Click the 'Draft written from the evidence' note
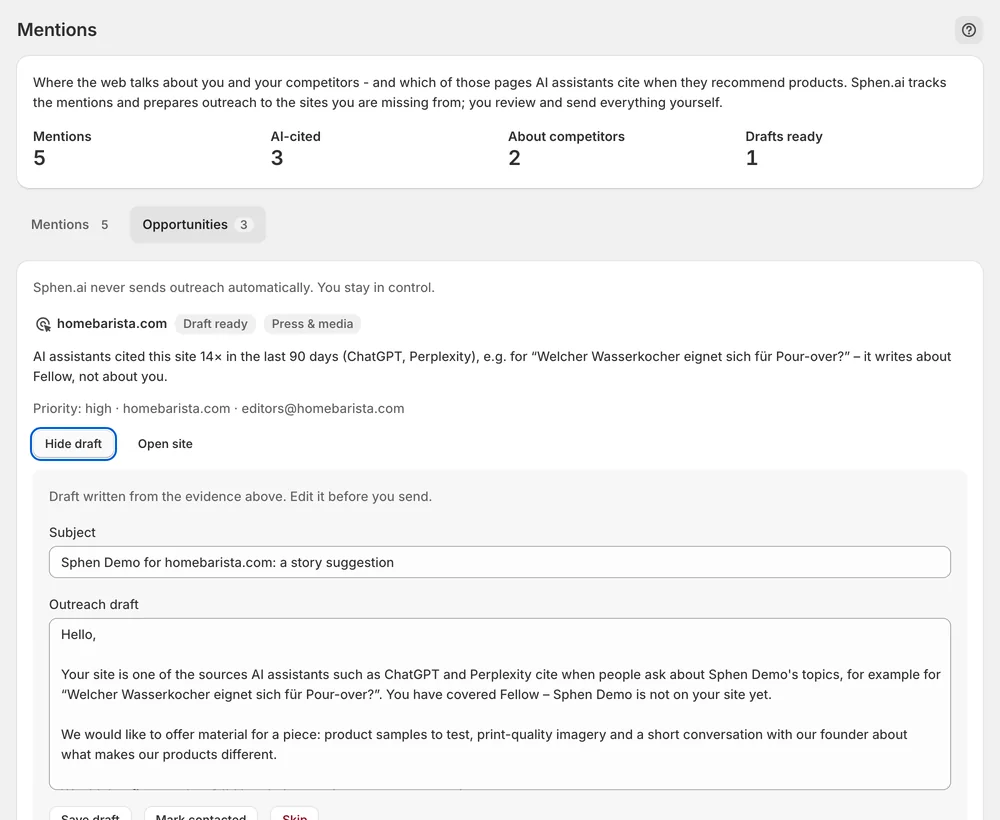This screenshot has height=820, width=1000. click(x=240, y=497)
